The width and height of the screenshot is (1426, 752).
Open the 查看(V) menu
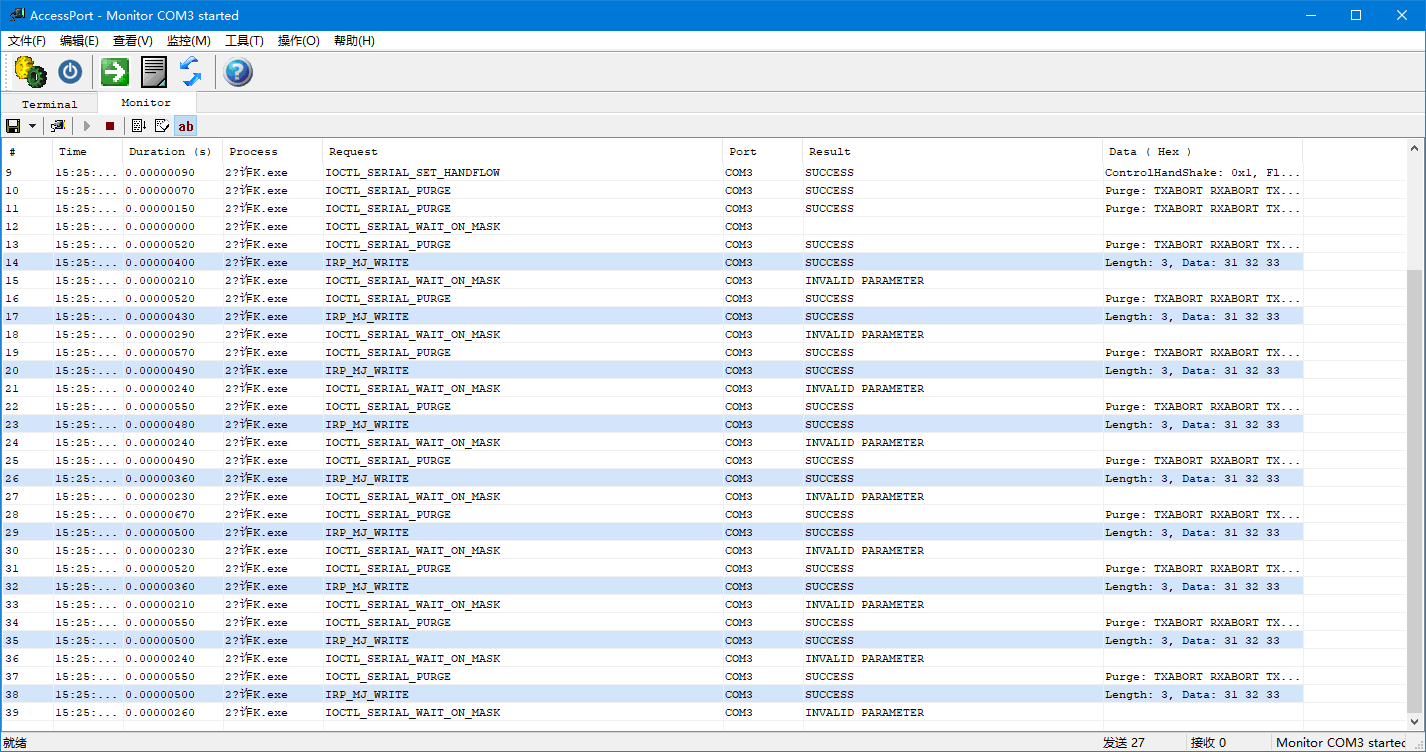click(x=133, y=41)
